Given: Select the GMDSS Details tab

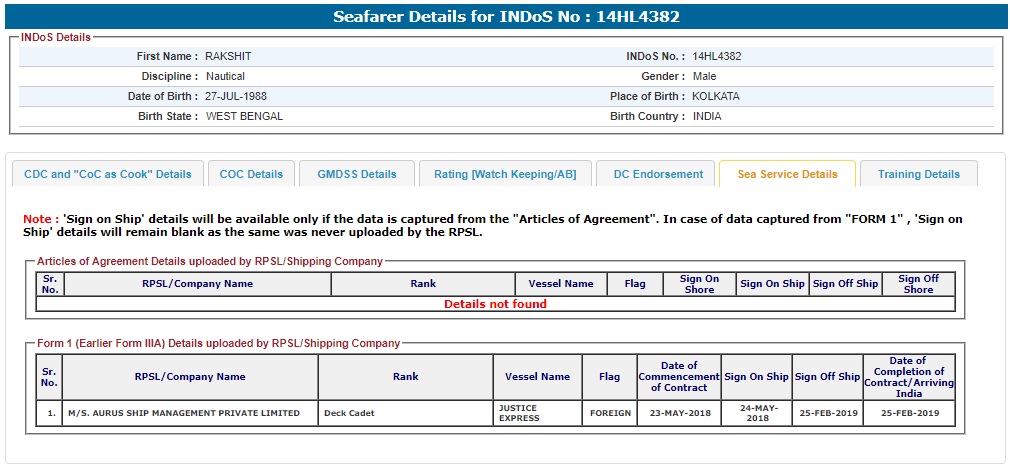Looking at the screenshot, I should [357, 174].
